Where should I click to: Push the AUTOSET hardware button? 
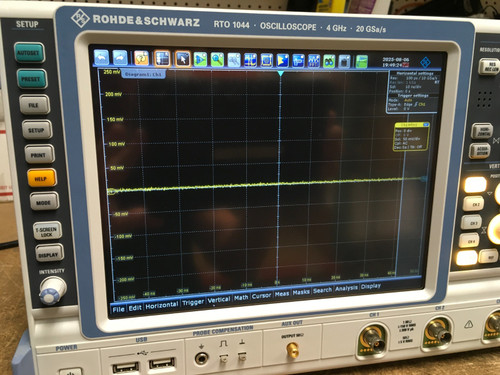(29, 53)
